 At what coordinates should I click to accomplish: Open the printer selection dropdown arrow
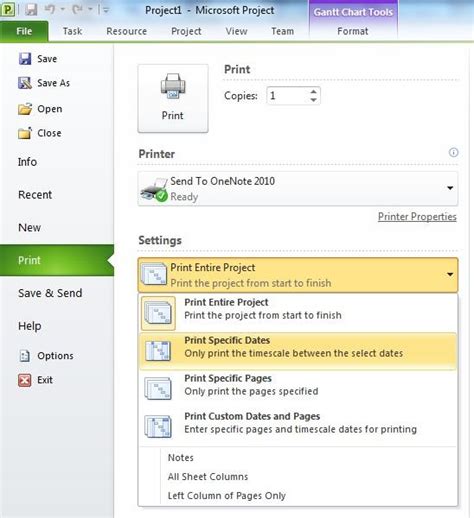pyautogui.click(x=450, y=188)
